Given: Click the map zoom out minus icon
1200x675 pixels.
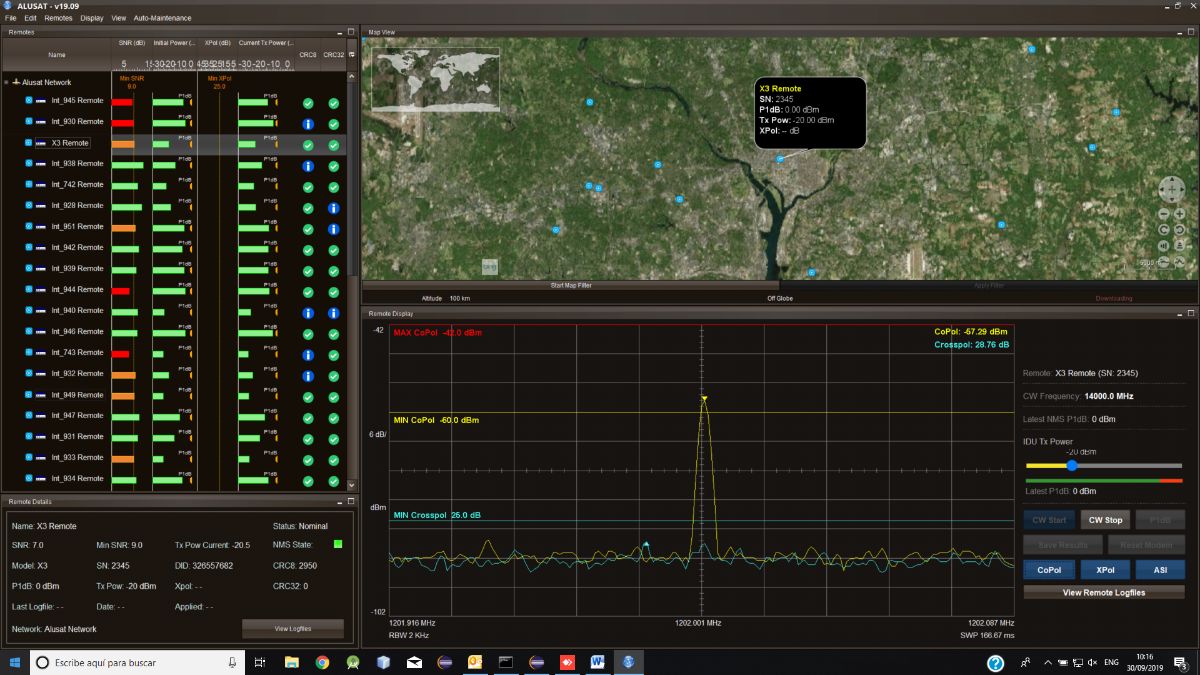Looking at the screenshot, I should [x=1164, y=214].
